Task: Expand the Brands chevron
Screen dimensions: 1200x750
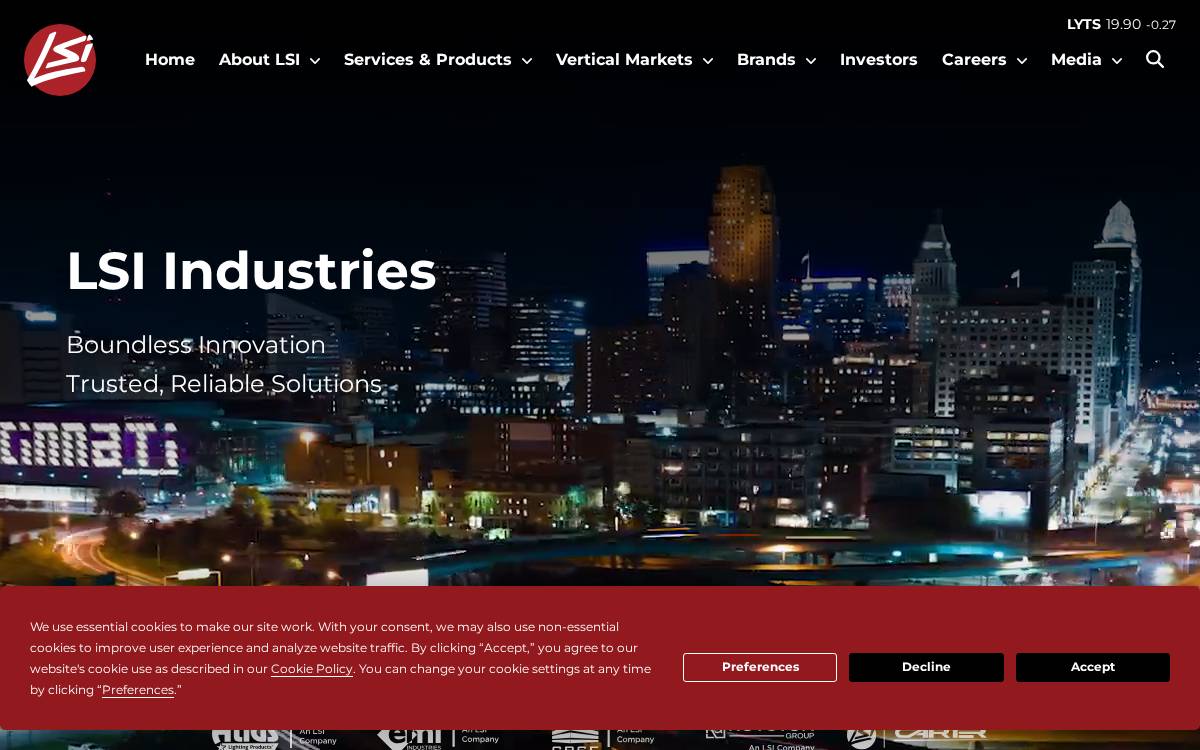Action: click(x=811, y=61)
